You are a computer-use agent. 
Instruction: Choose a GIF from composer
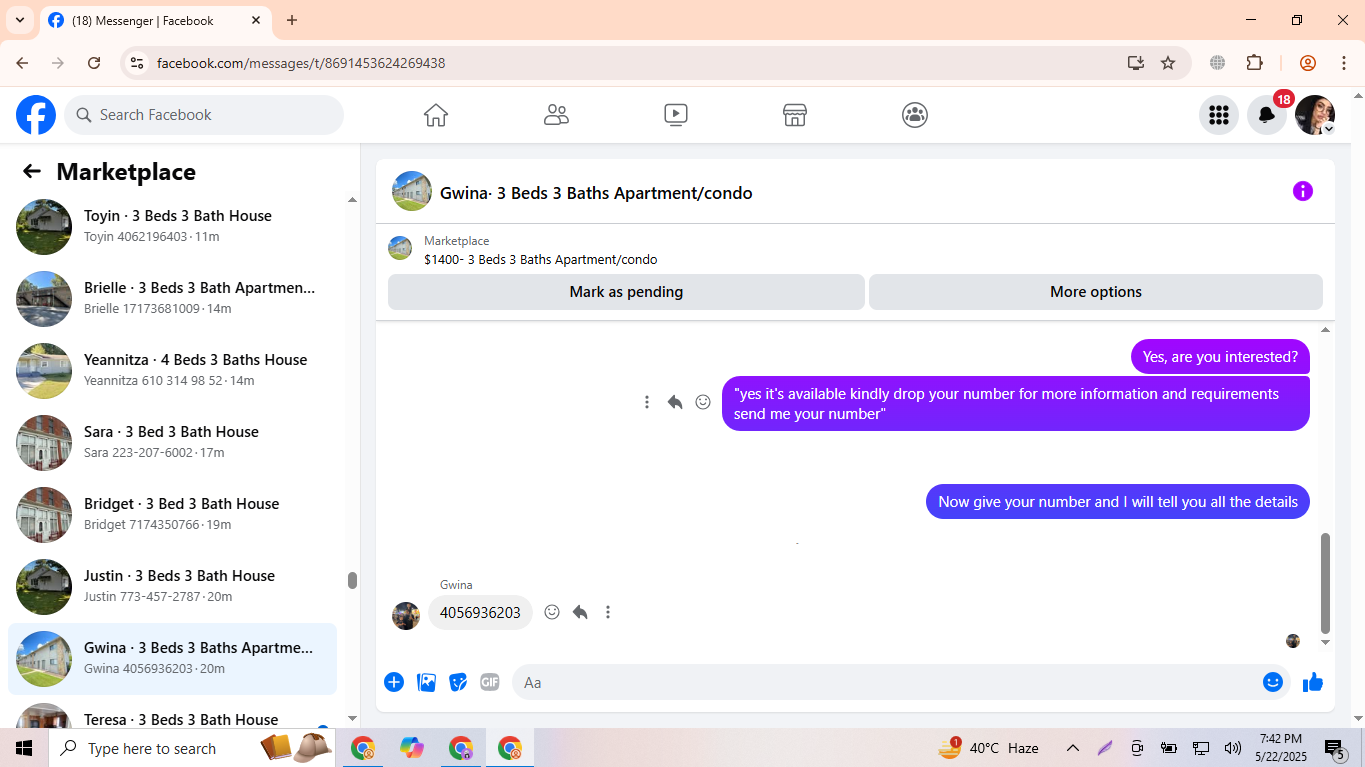(489, 682)
